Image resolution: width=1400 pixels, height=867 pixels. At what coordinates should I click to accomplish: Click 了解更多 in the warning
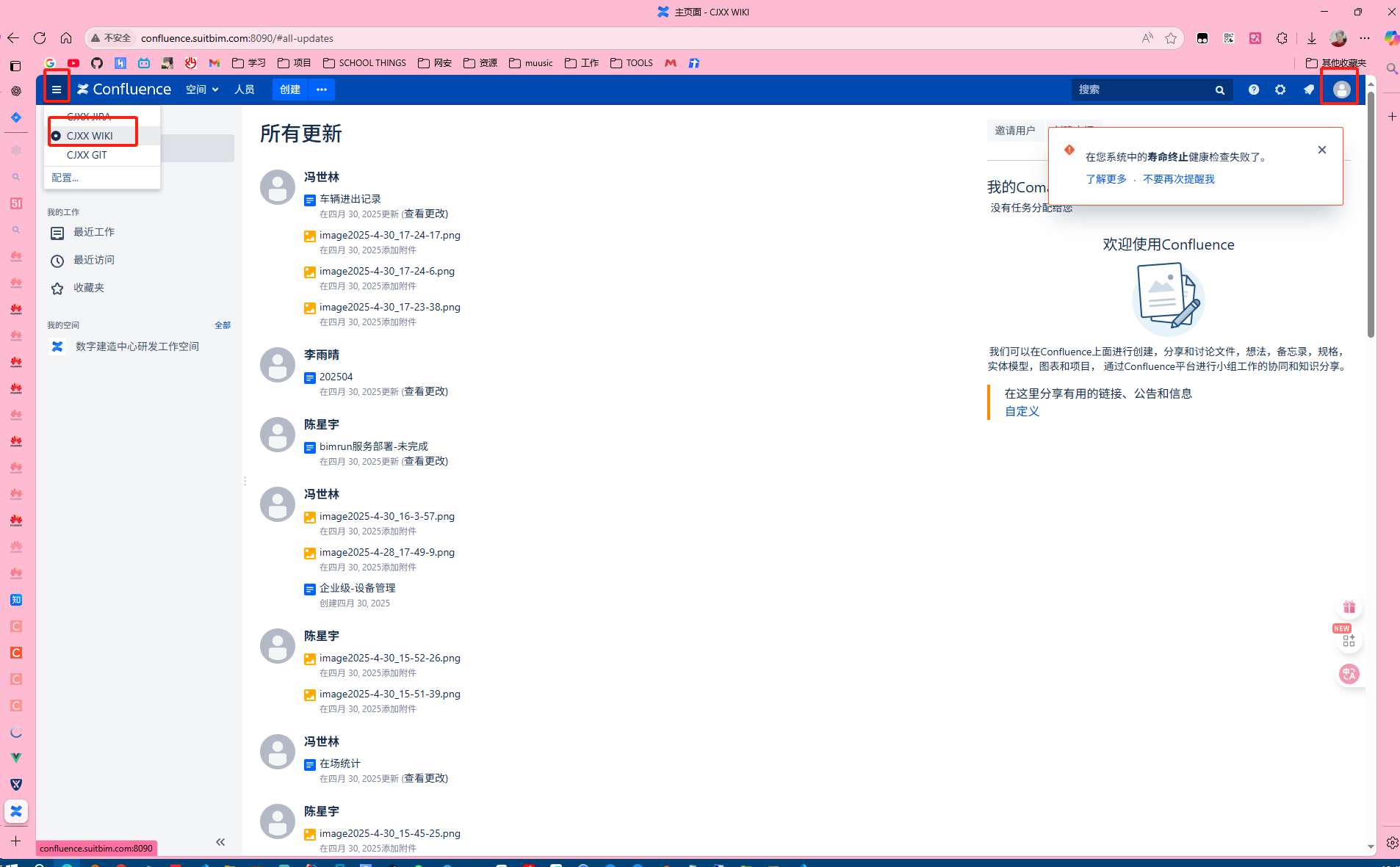point(1105,179)
